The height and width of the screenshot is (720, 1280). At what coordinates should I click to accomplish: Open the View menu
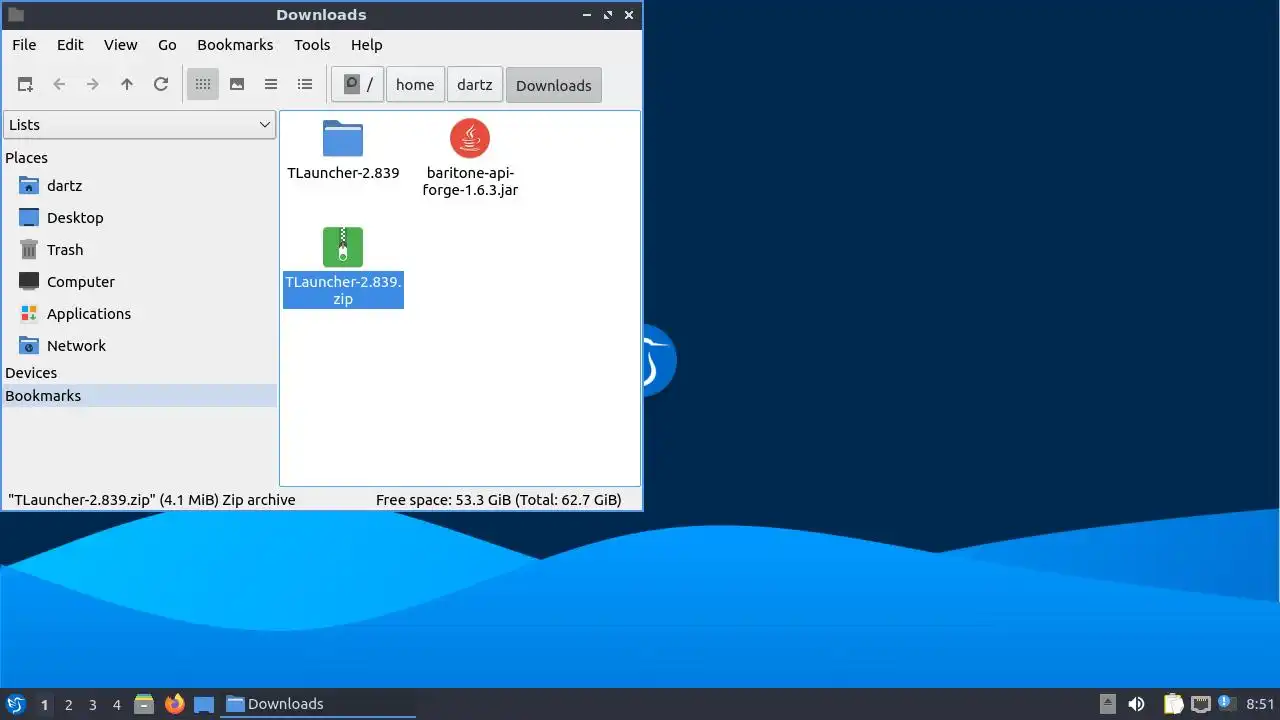(121, 45)
